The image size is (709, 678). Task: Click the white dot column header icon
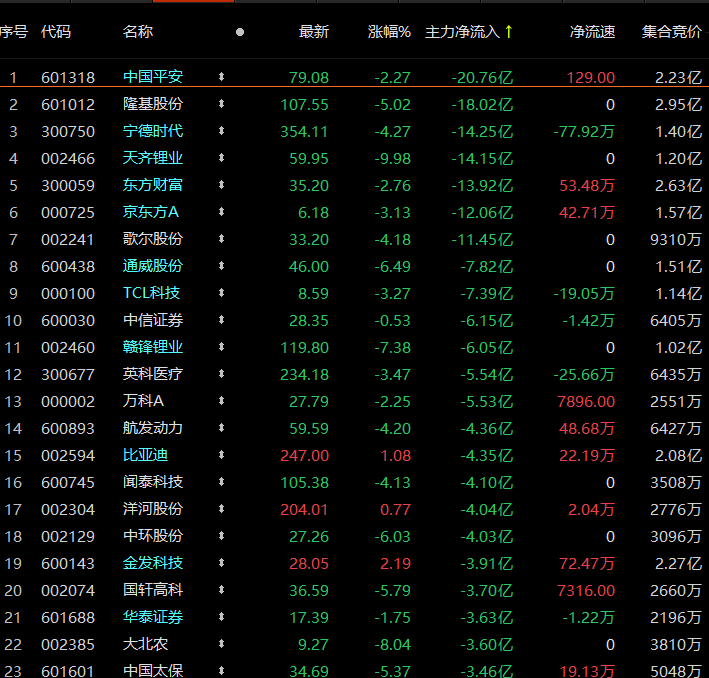[x=240, y=32]
